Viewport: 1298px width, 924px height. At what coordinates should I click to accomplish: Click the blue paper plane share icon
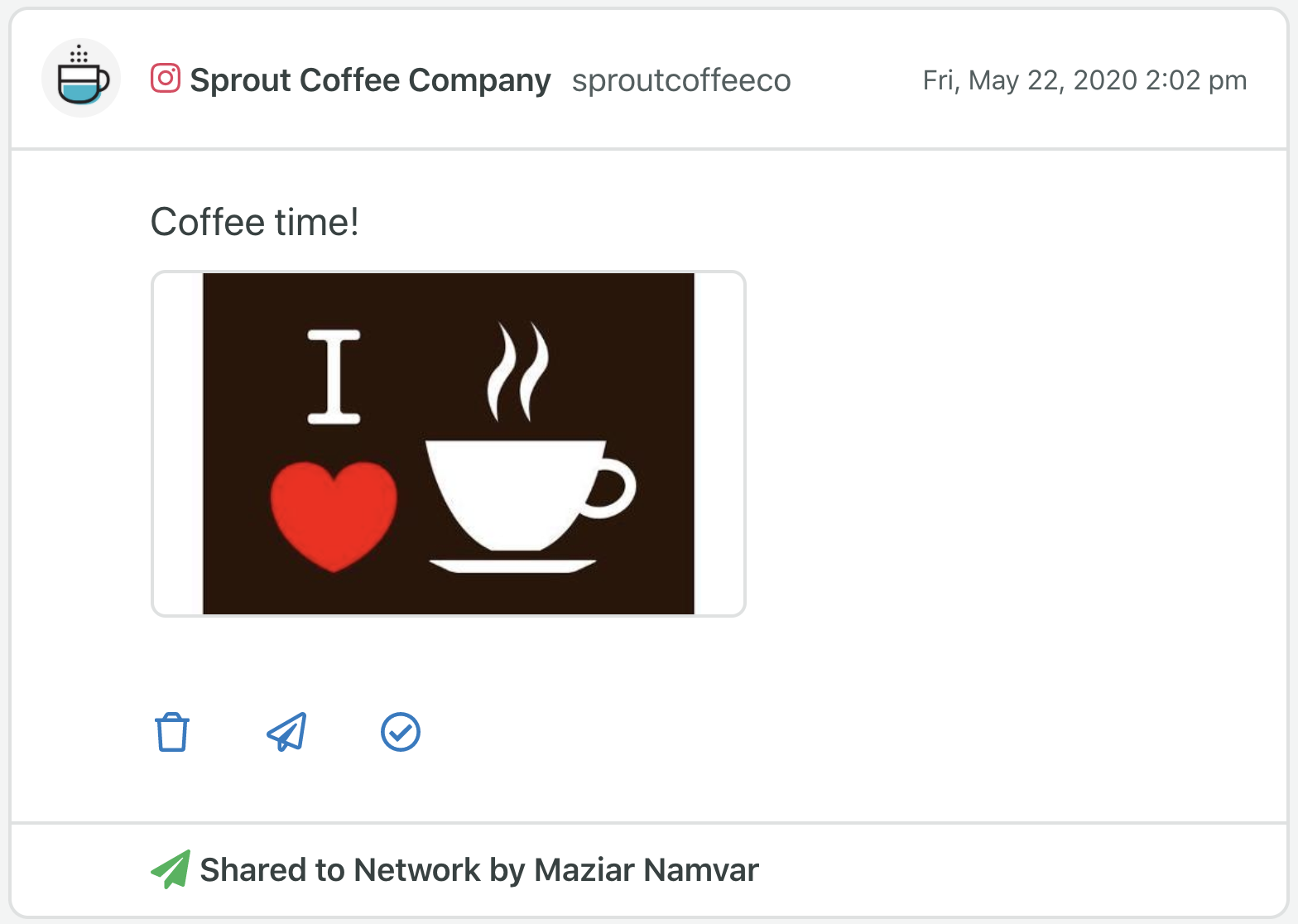tap(286, 732)
